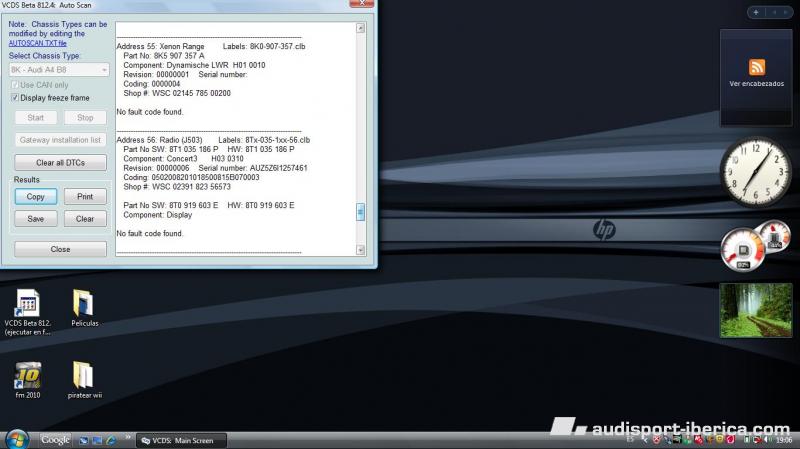The height and width of the screenshot is (449, 800).
Task: Click the battery power tray icon
Action: pyautogui.click(x=748, y=440)
